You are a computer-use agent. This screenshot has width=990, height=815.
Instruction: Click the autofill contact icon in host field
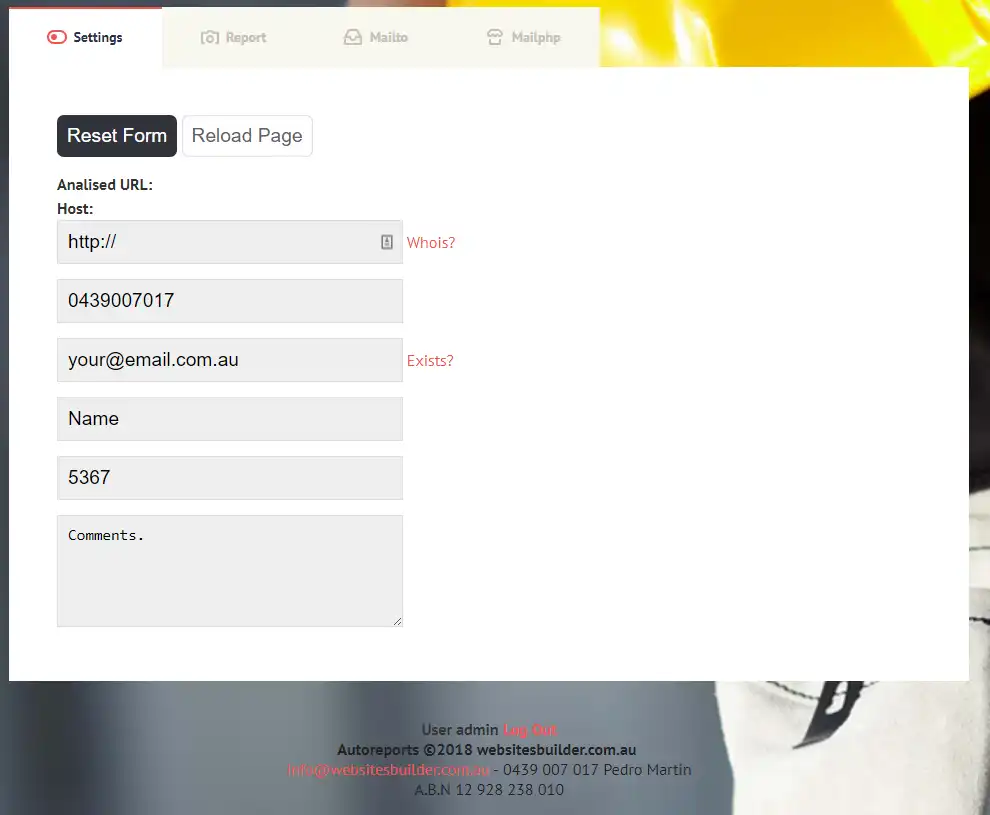[x=387, y=242]
